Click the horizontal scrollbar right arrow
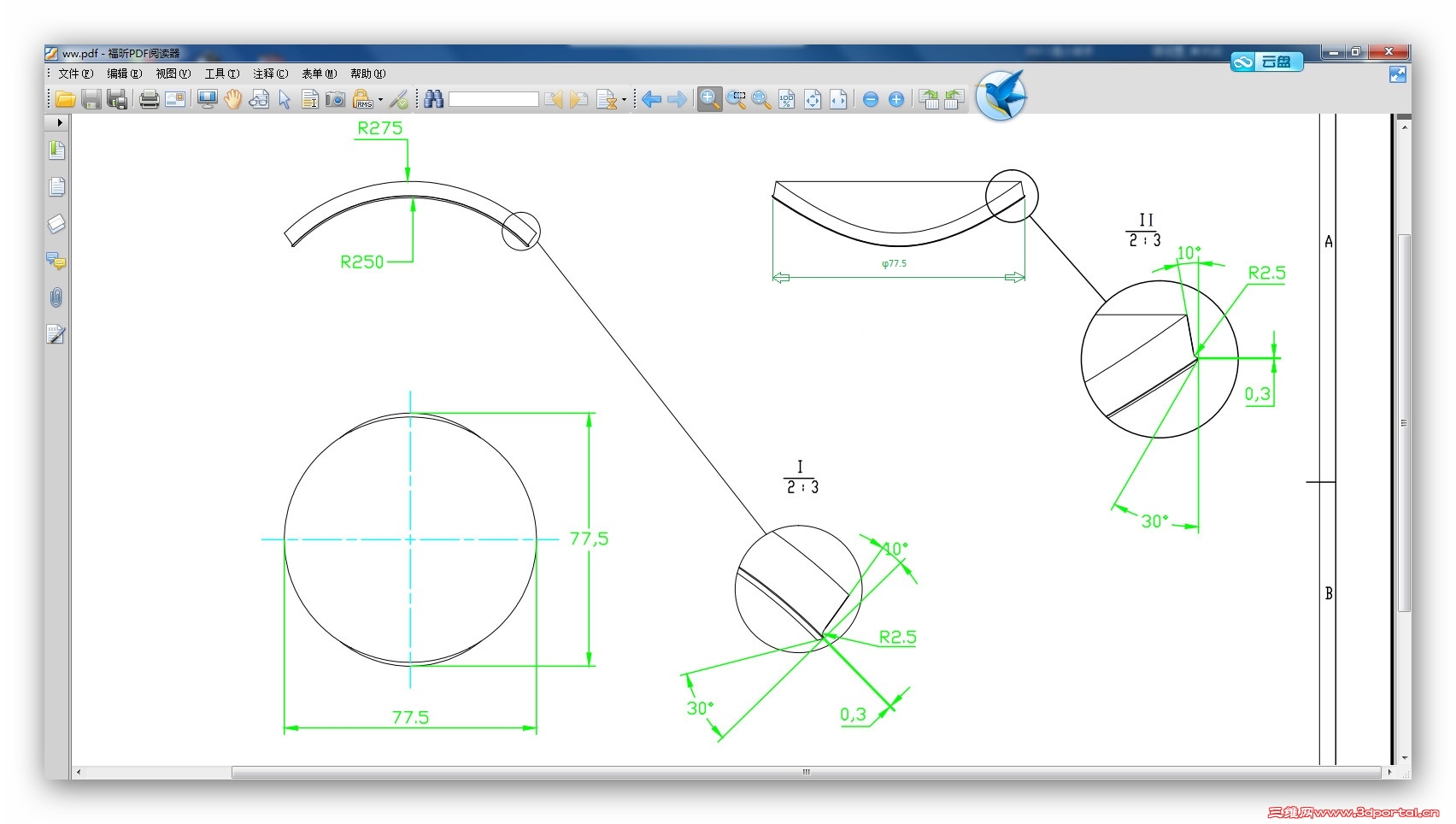The image size is (1456, 824). pos(1389,772)
